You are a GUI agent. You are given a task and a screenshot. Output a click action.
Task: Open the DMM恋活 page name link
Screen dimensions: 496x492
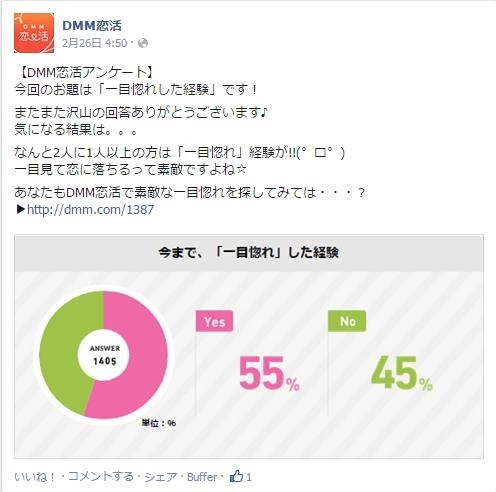92,25
